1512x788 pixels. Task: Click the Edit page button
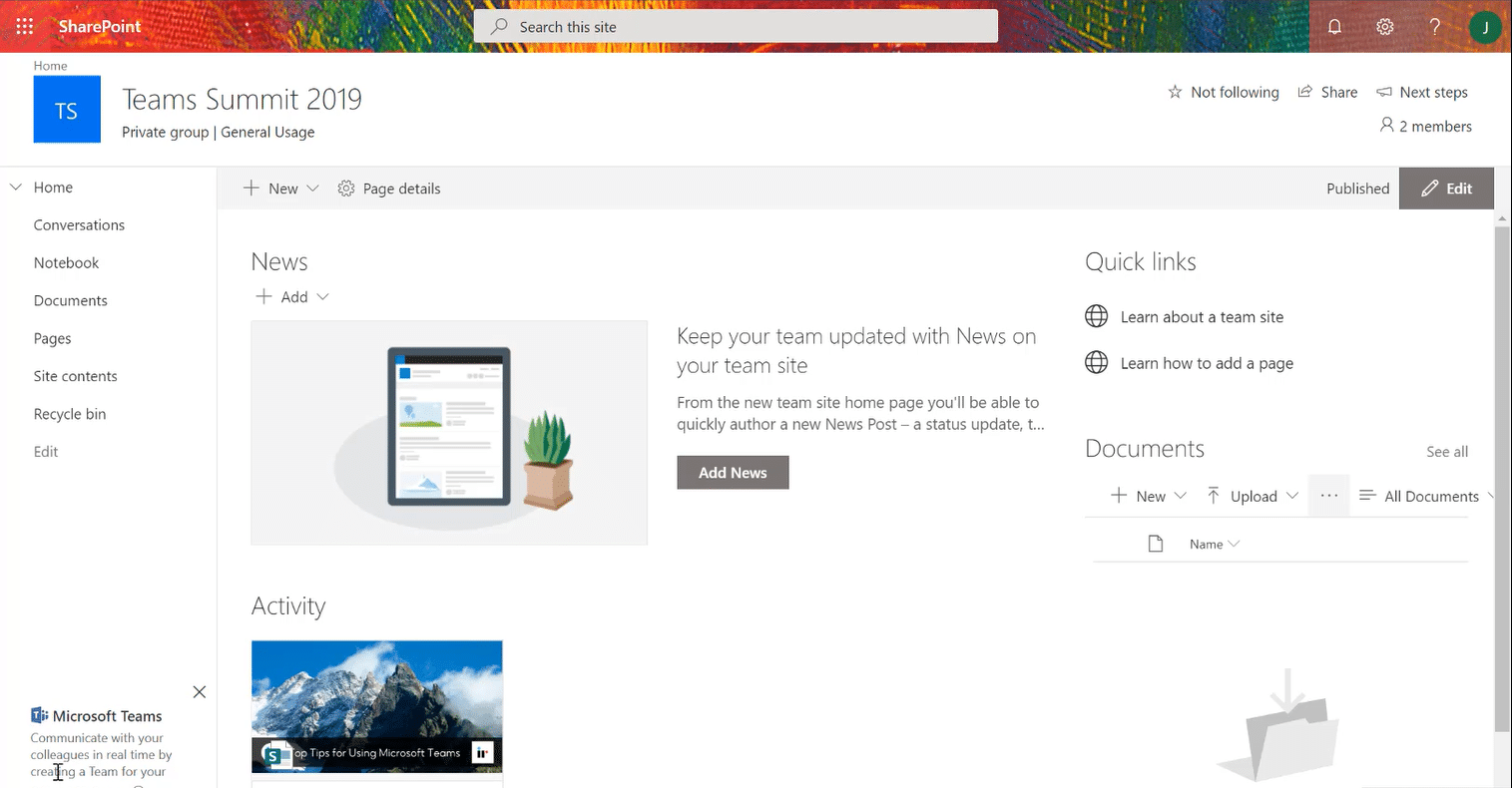coord(1446,189)
